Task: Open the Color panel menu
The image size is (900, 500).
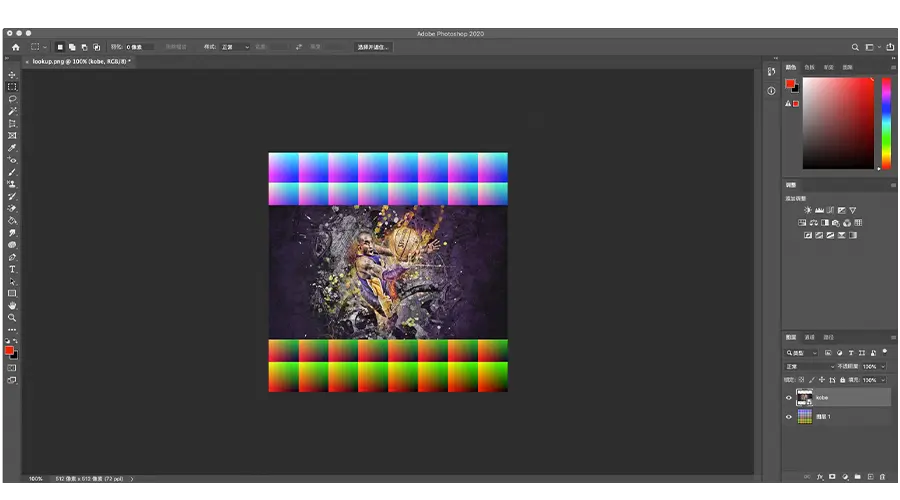Action: pos(893,67)
